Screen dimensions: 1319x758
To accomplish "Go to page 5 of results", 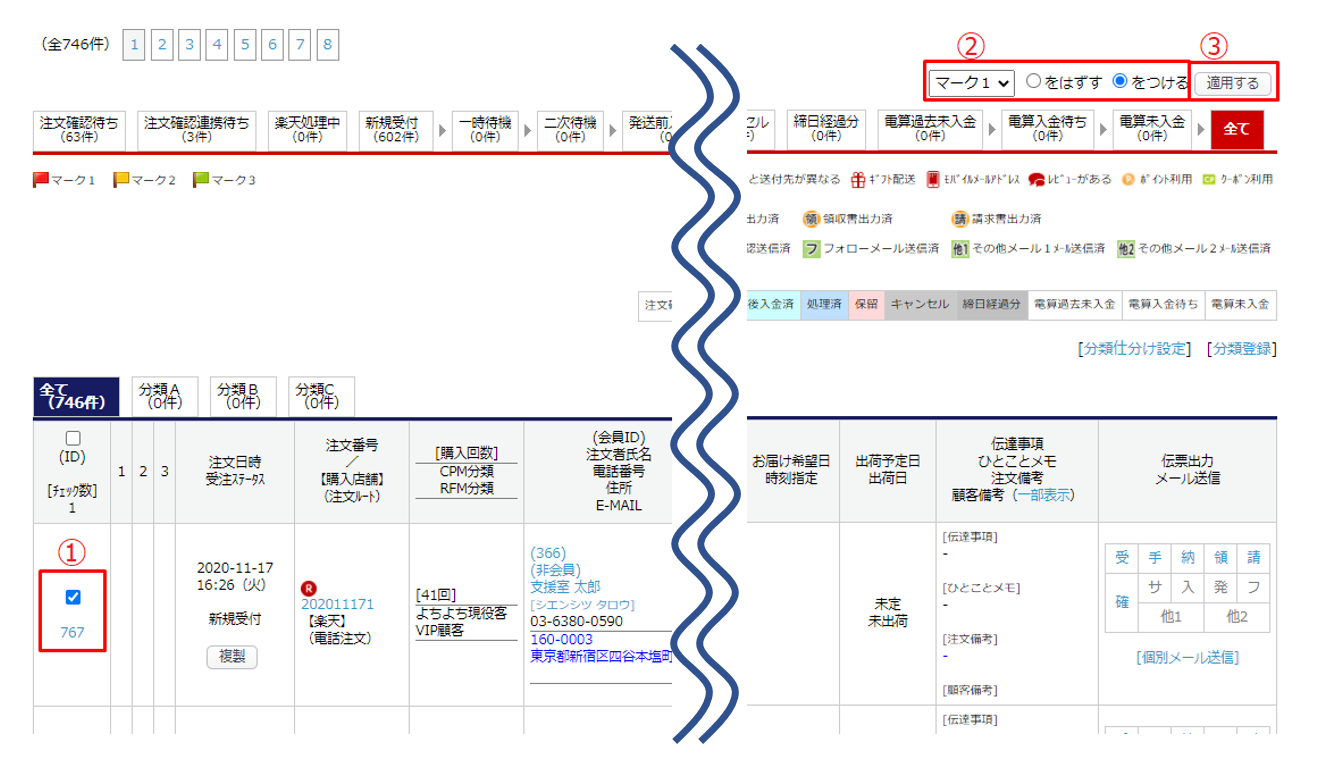I will point(245,44).
